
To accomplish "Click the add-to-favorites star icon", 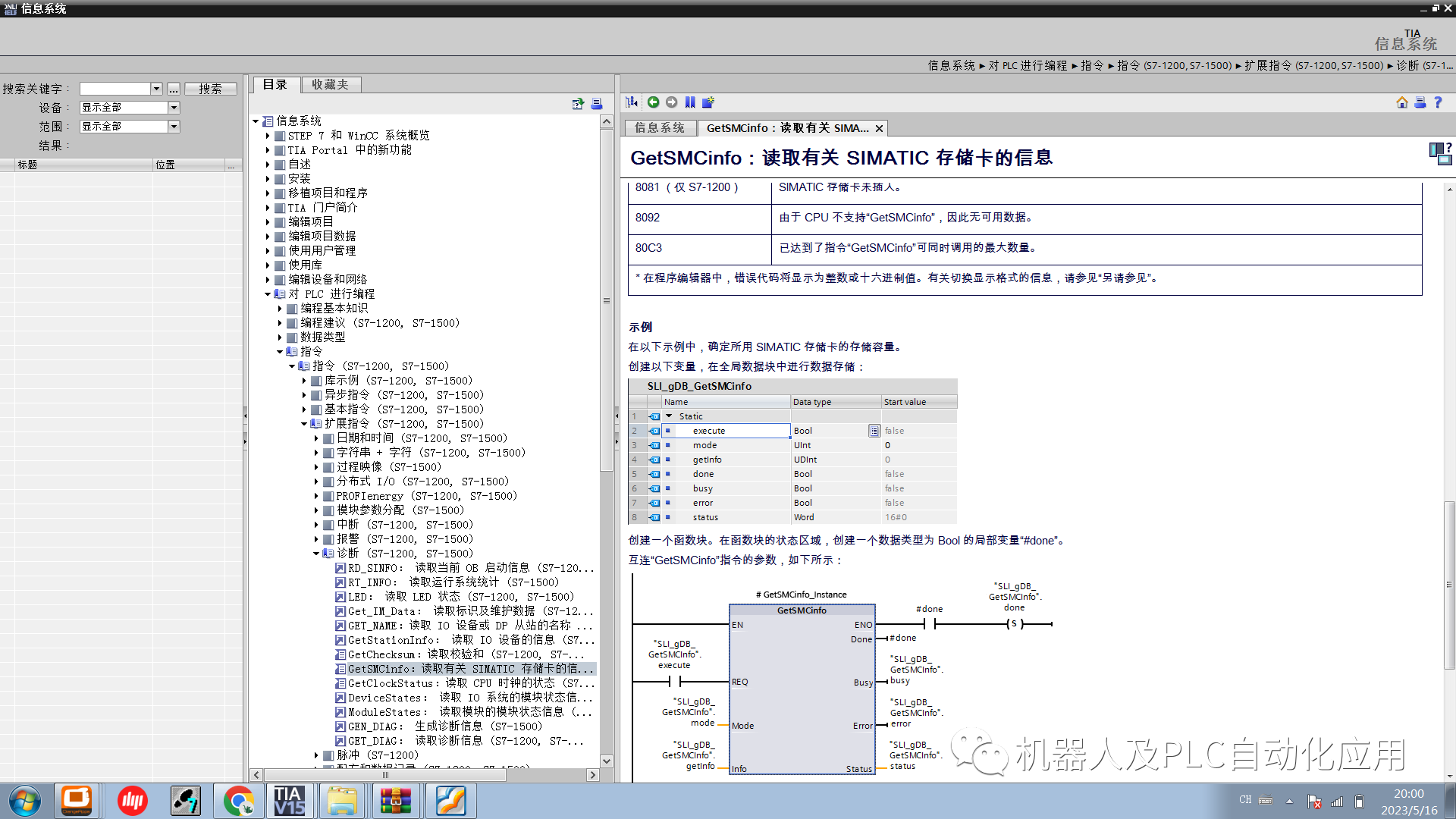I will [x=708, y=102].
